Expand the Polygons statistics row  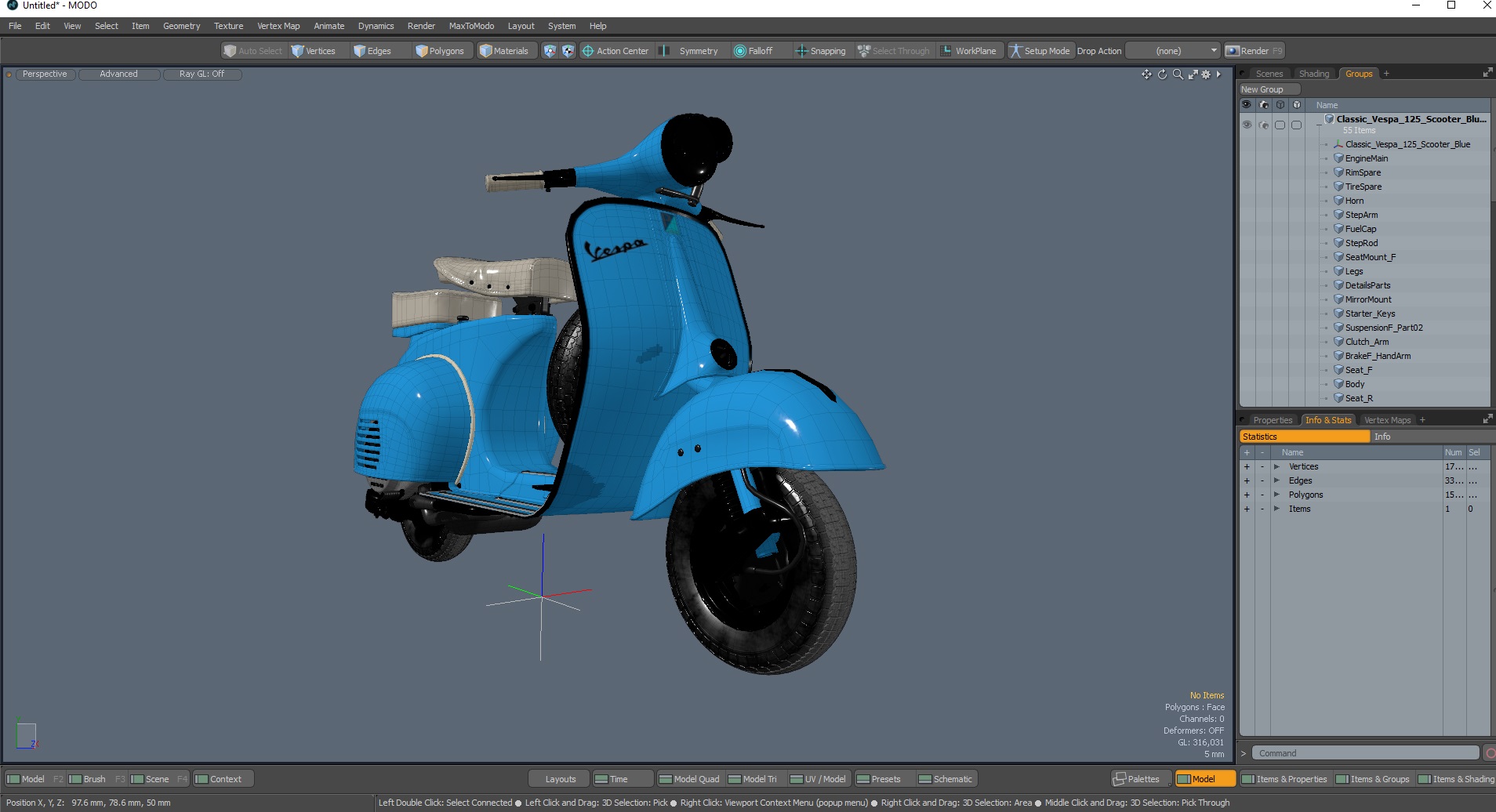(1276, 495)
